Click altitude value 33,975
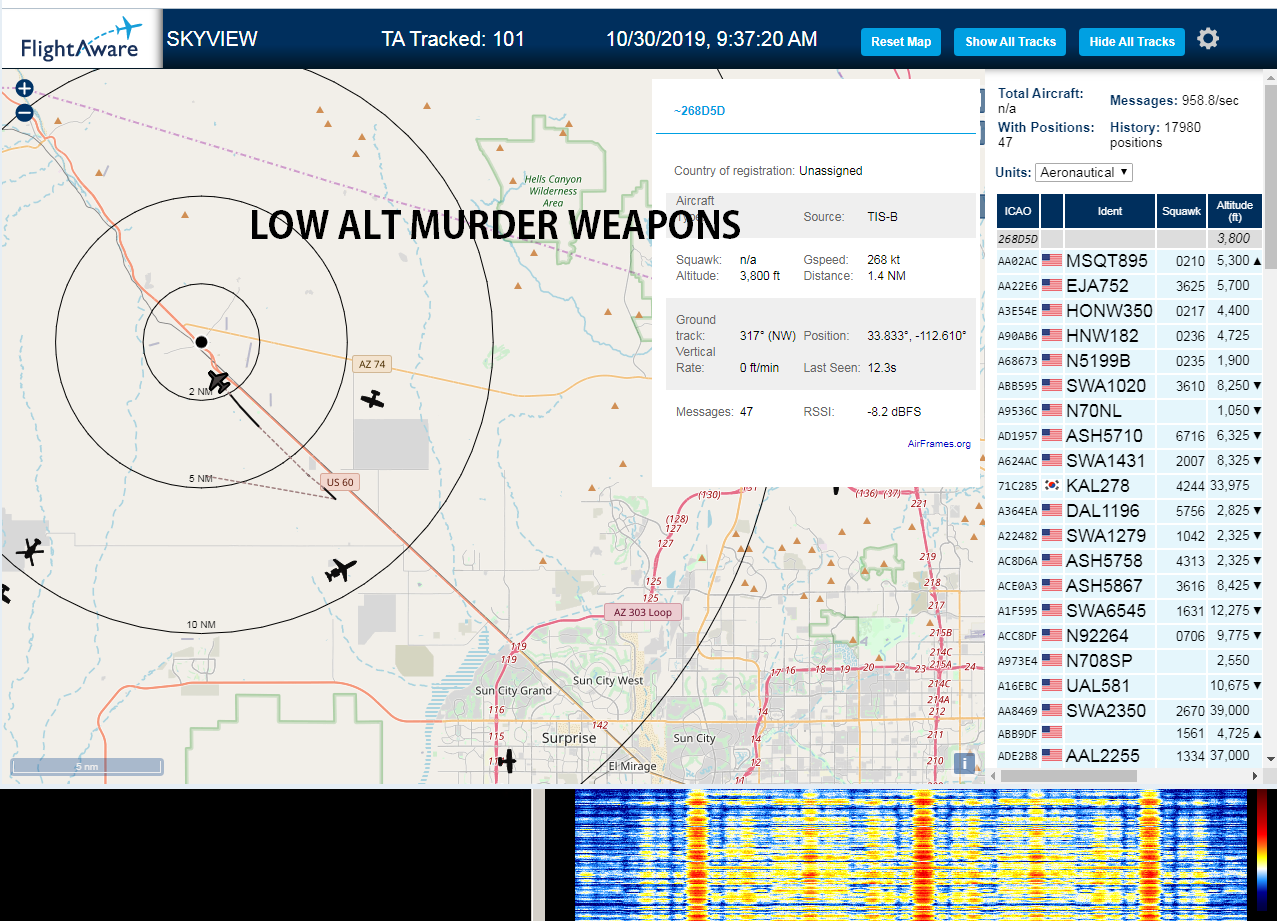Screen dimensions: 1277x921 pyautogui.click(x=1229, y=486)
